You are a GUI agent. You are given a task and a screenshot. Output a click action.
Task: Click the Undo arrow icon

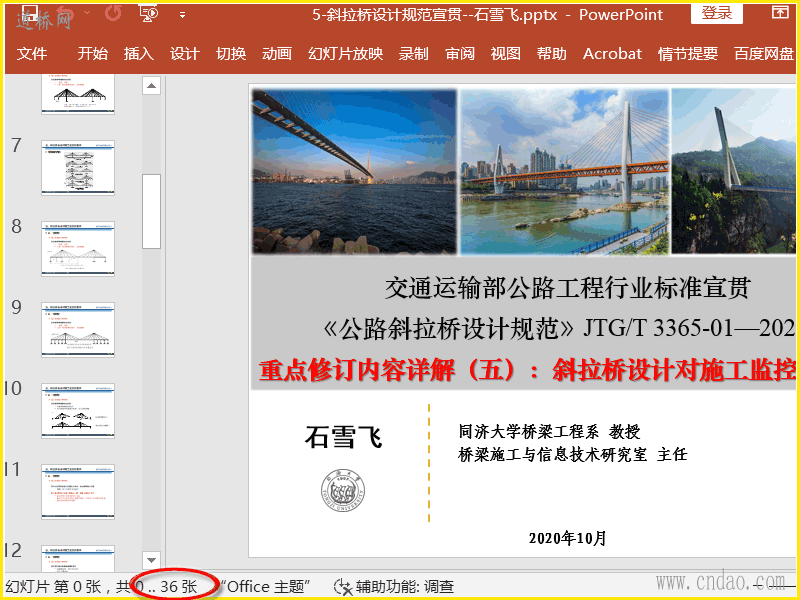tap(67, 13)
